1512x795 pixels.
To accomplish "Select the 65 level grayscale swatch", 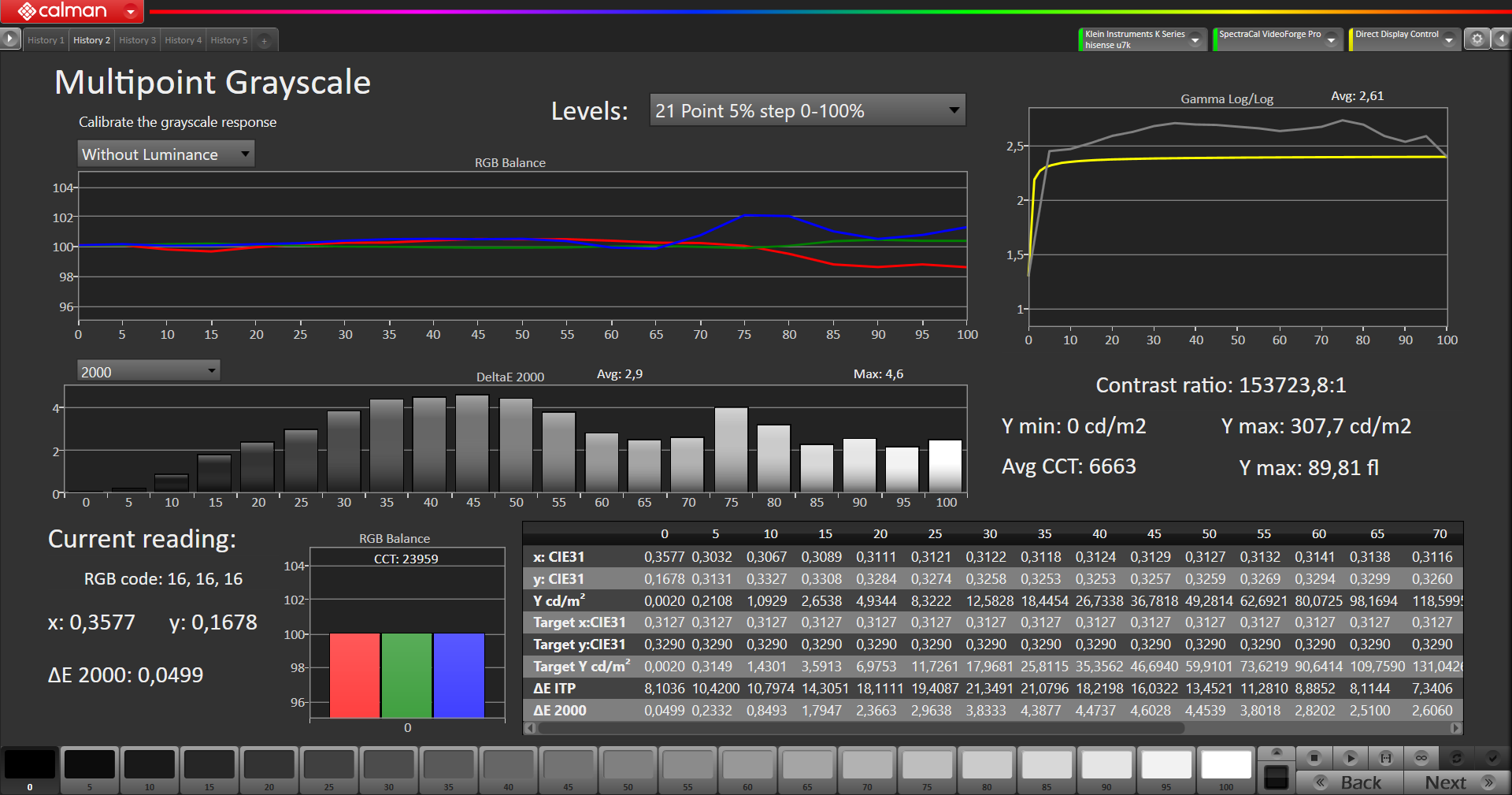I will (x=808, y=768).
